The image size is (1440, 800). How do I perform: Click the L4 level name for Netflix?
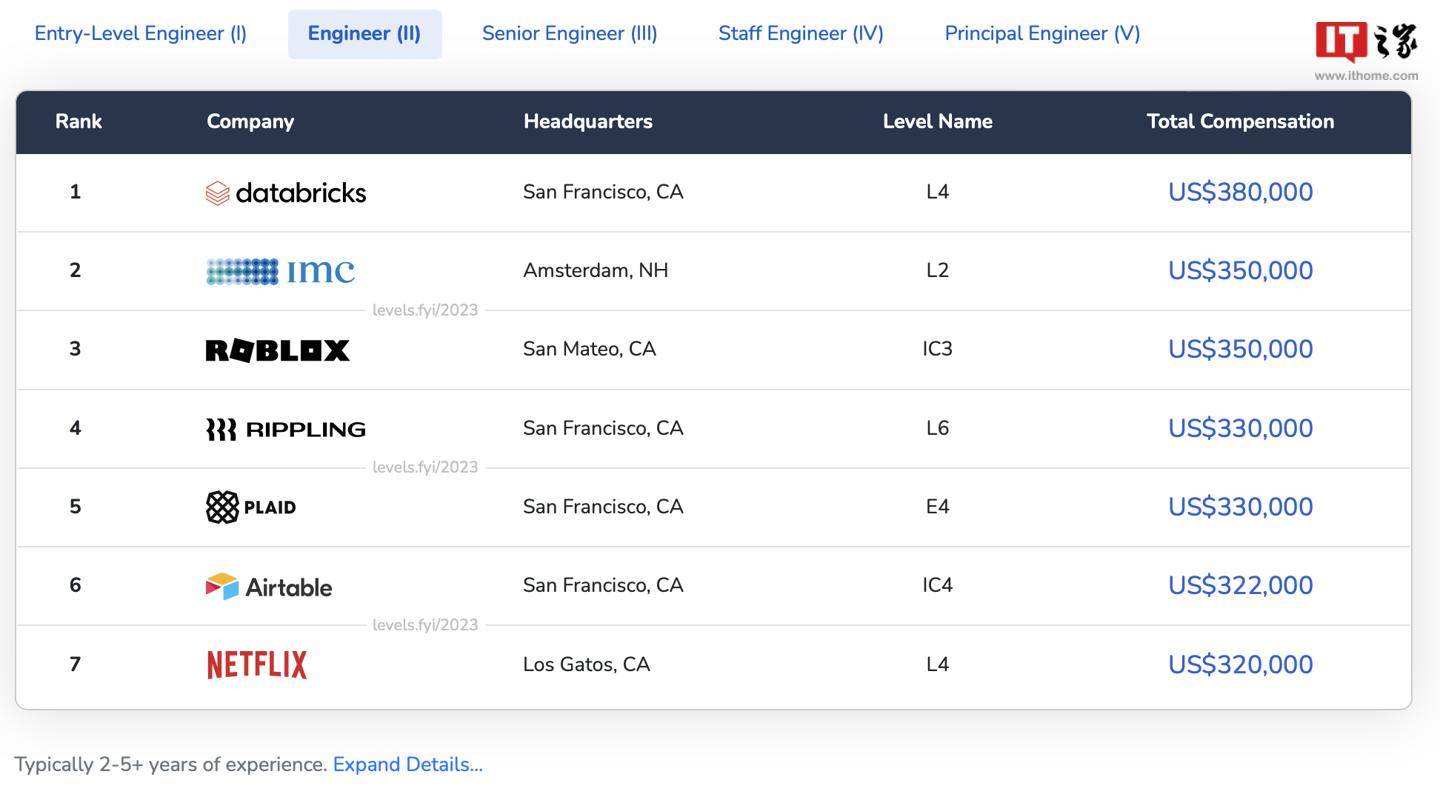[x=937, y=665]
